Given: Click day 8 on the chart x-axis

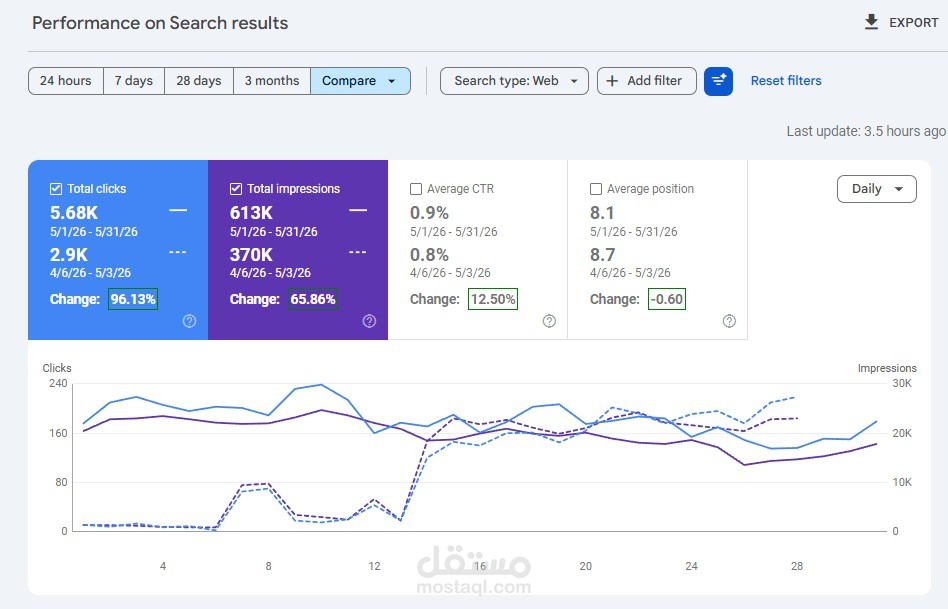Looking at the screenshot, I should click(x=268, y=567).
